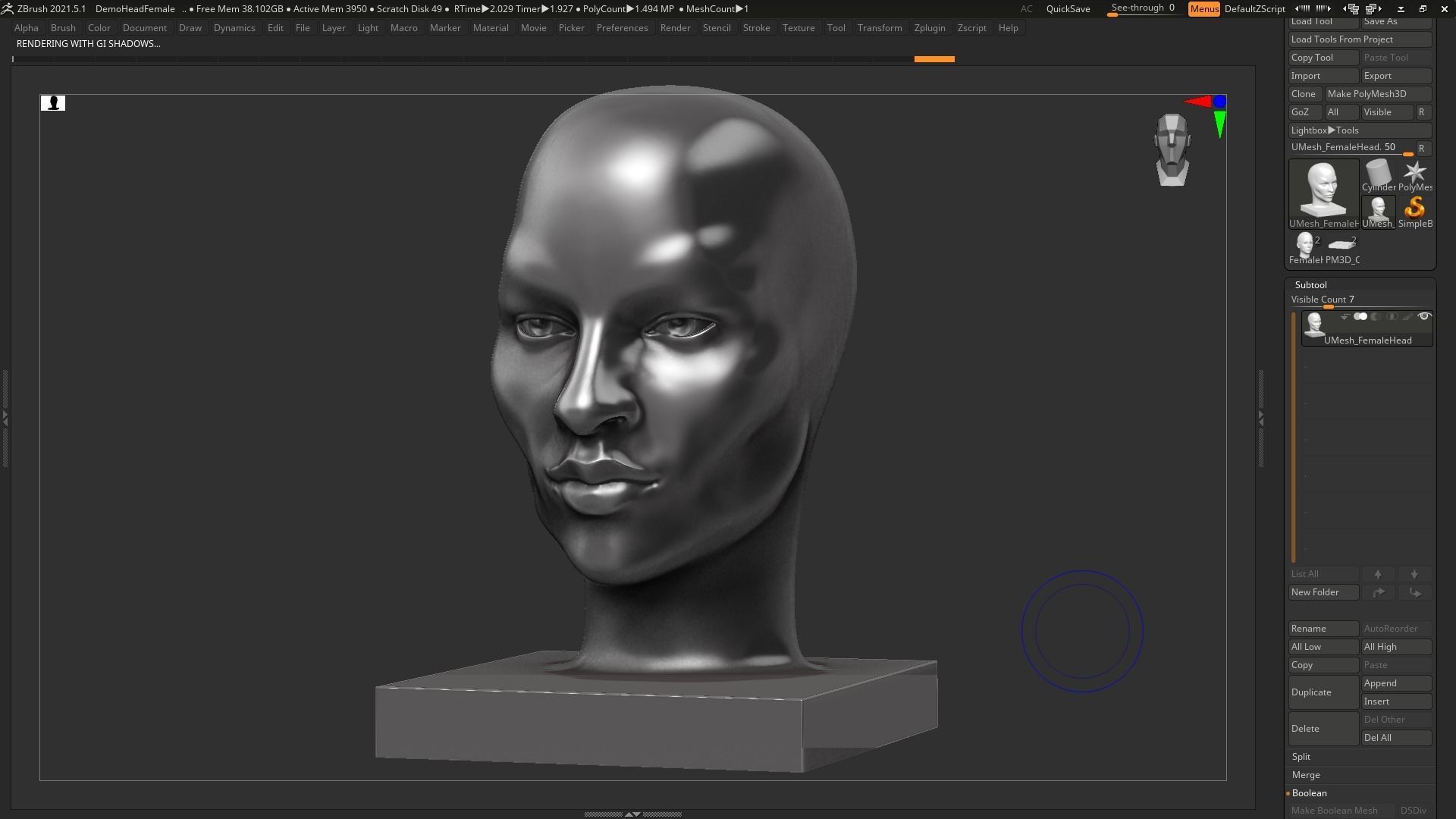1456x819 pixels.
Task: Click the Duplicate subtool button
Action: pos(1323,692)
